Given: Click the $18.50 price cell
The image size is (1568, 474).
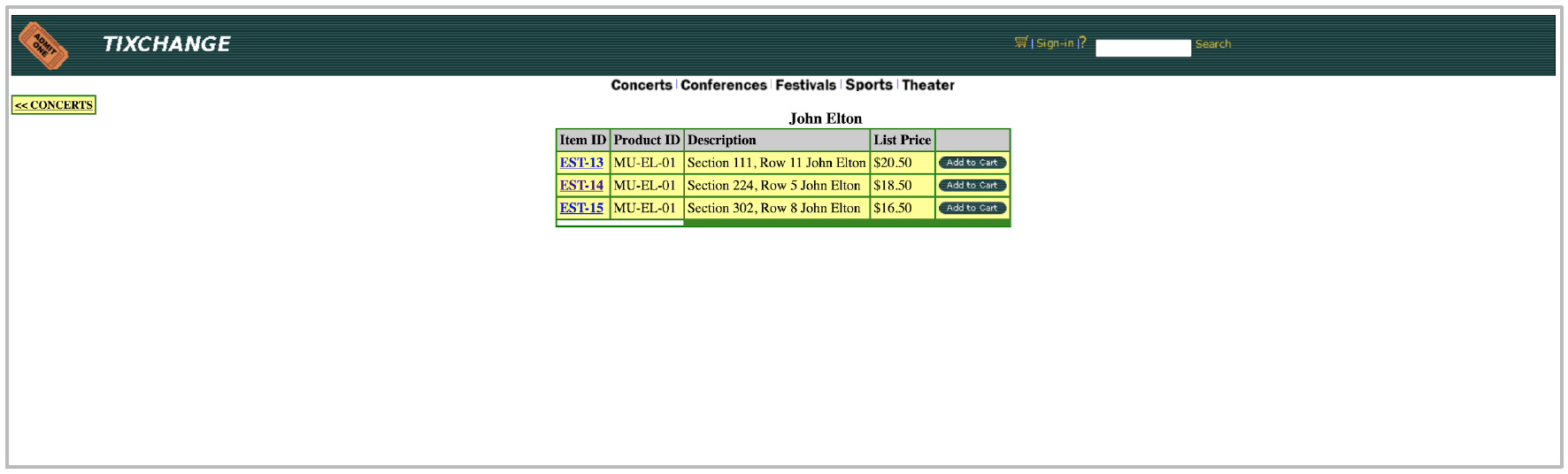Looking at the screenshot, I should tap(903, 186).
